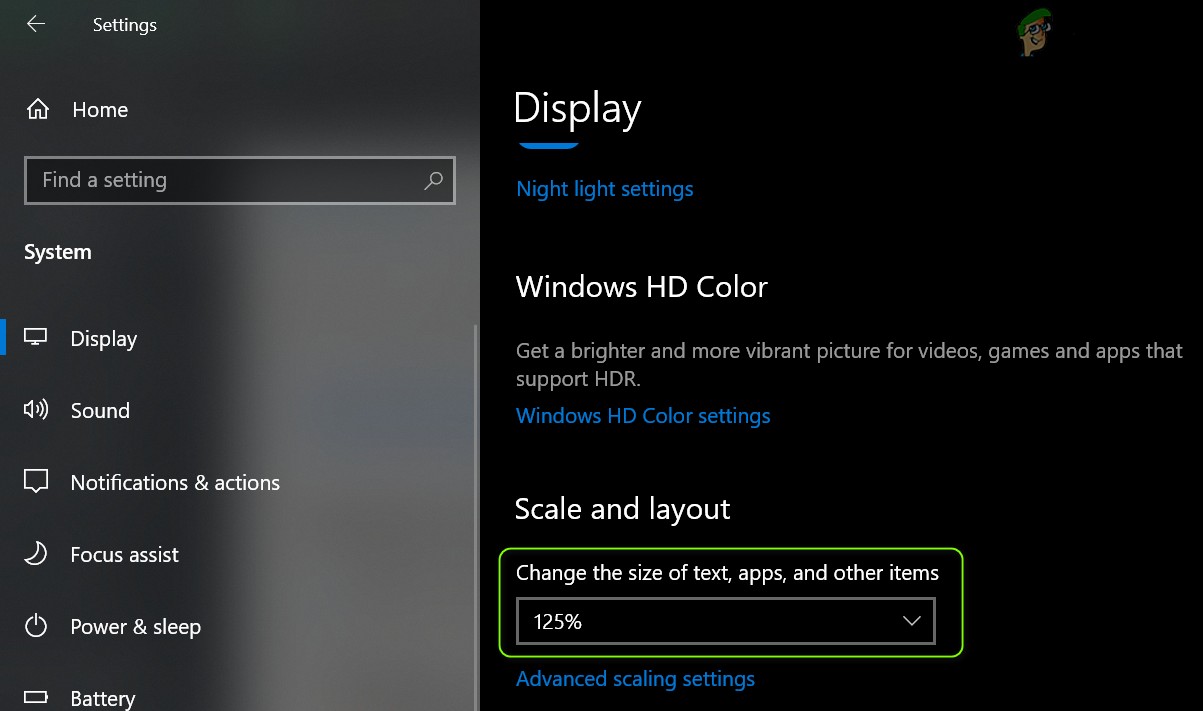This screenshot has height=711, width=1203.
Task: Change scaling from 125% using the dropdown
Action: (725, 621)
